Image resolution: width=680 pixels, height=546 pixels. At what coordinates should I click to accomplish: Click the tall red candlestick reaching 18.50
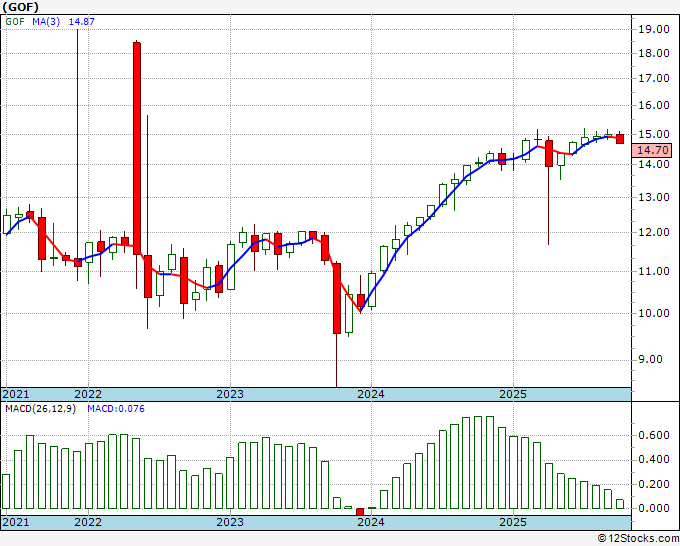click(x=137, y=148)
